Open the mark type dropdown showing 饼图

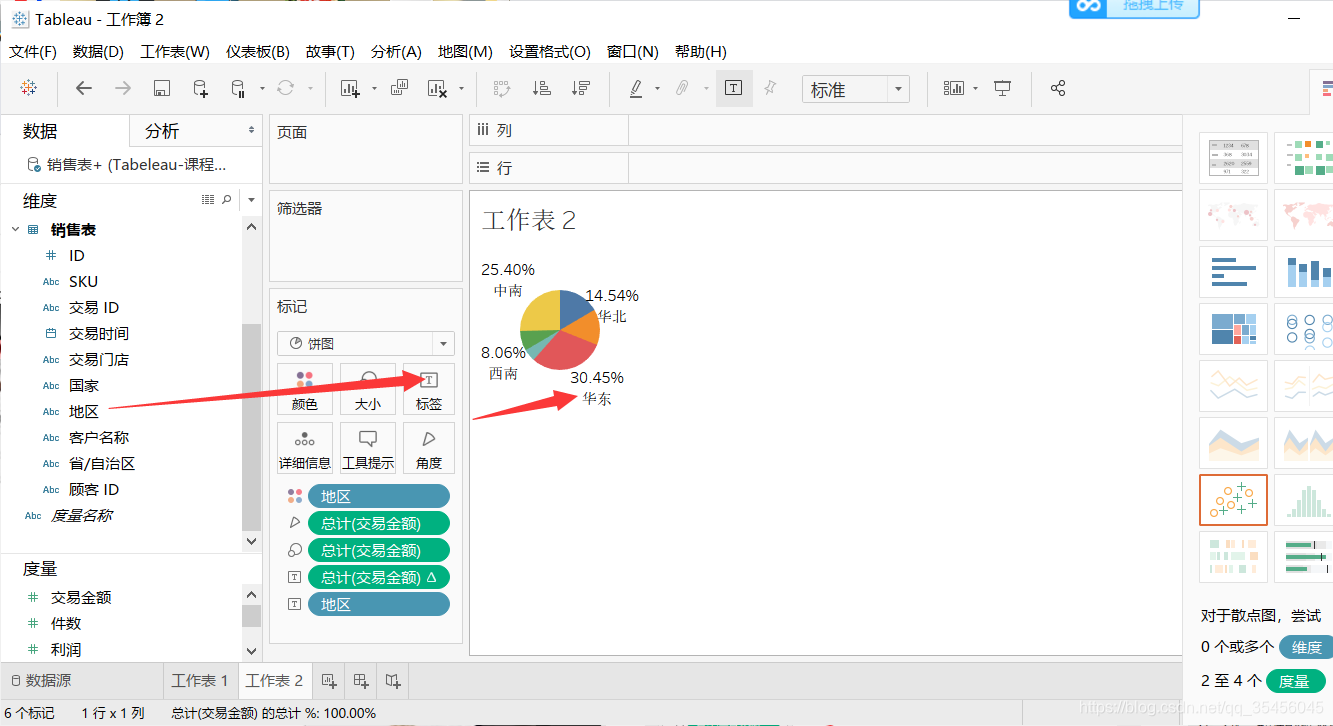pyautogui.click(x=366, y=343)
